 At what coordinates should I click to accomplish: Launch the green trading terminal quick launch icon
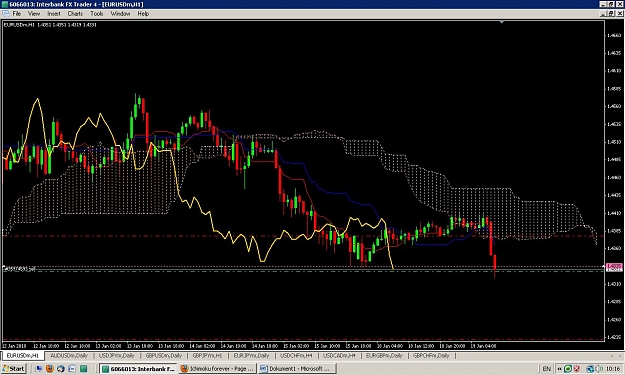(x=83, y=369)
